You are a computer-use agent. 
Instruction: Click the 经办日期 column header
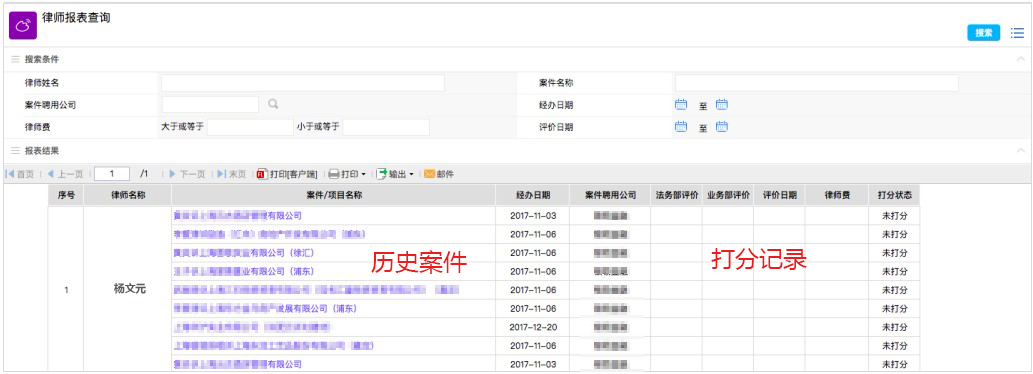(533, 196)
